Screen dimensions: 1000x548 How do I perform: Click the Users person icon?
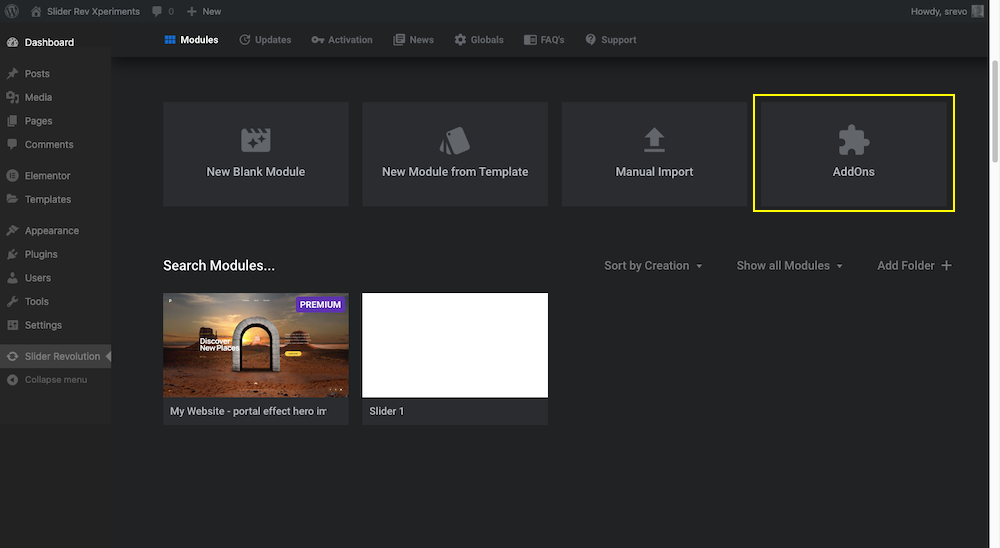click(12, 278)
